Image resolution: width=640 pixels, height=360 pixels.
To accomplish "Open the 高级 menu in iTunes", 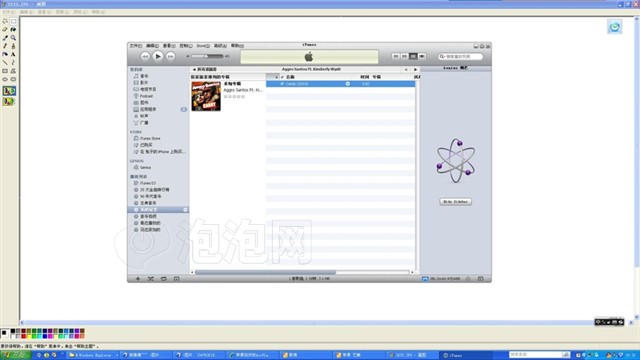I will (x=220, y=46).
